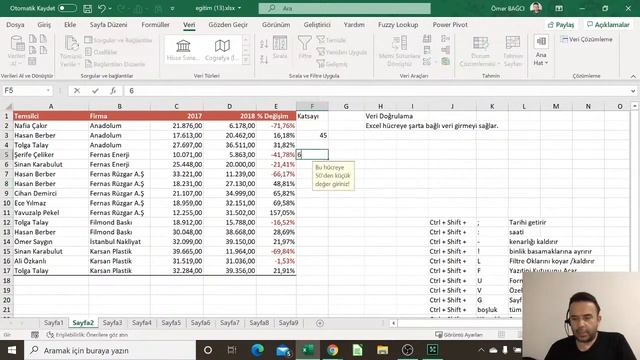Toggle the Otomatik Kaydet switch

click(67, 8)
